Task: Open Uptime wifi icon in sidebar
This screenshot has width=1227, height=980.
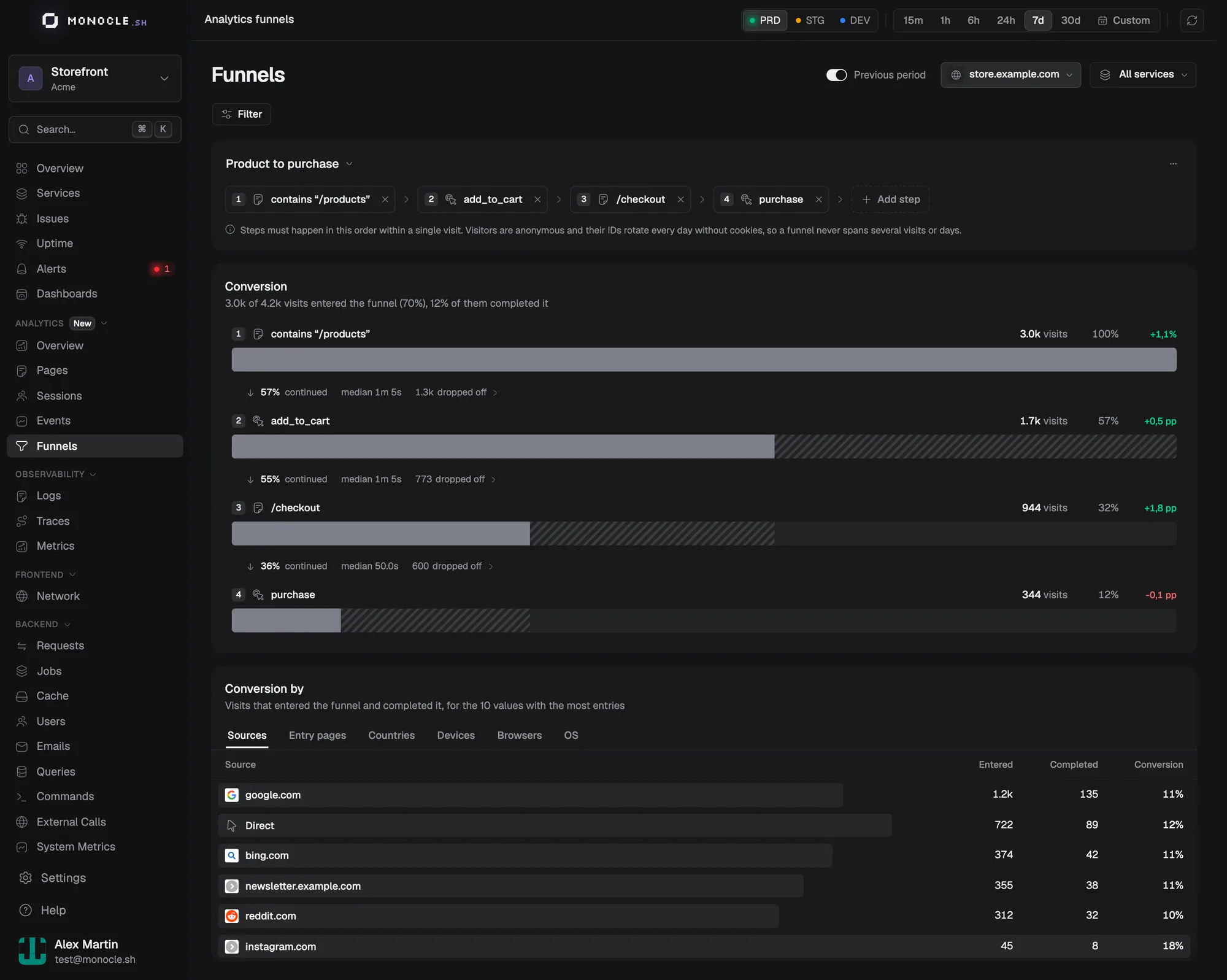Action: 22,244
